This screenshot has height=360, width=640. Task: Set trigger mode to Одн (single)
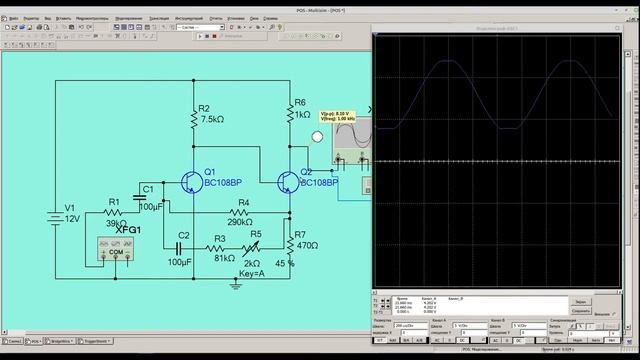[x=558, y=340]
